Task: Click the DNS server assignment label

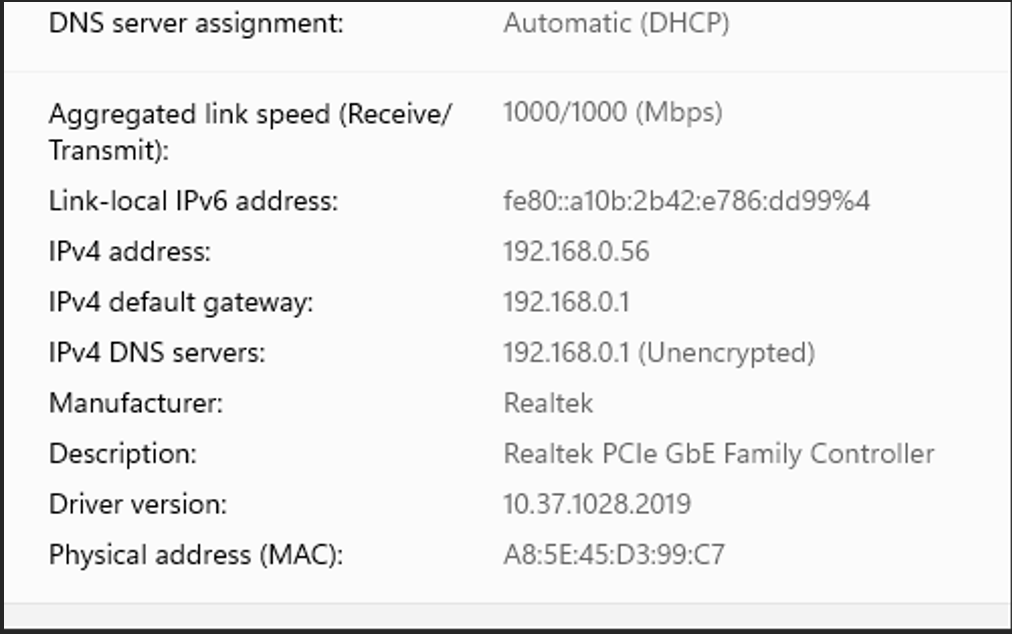Action: click(x=196, y=24)
